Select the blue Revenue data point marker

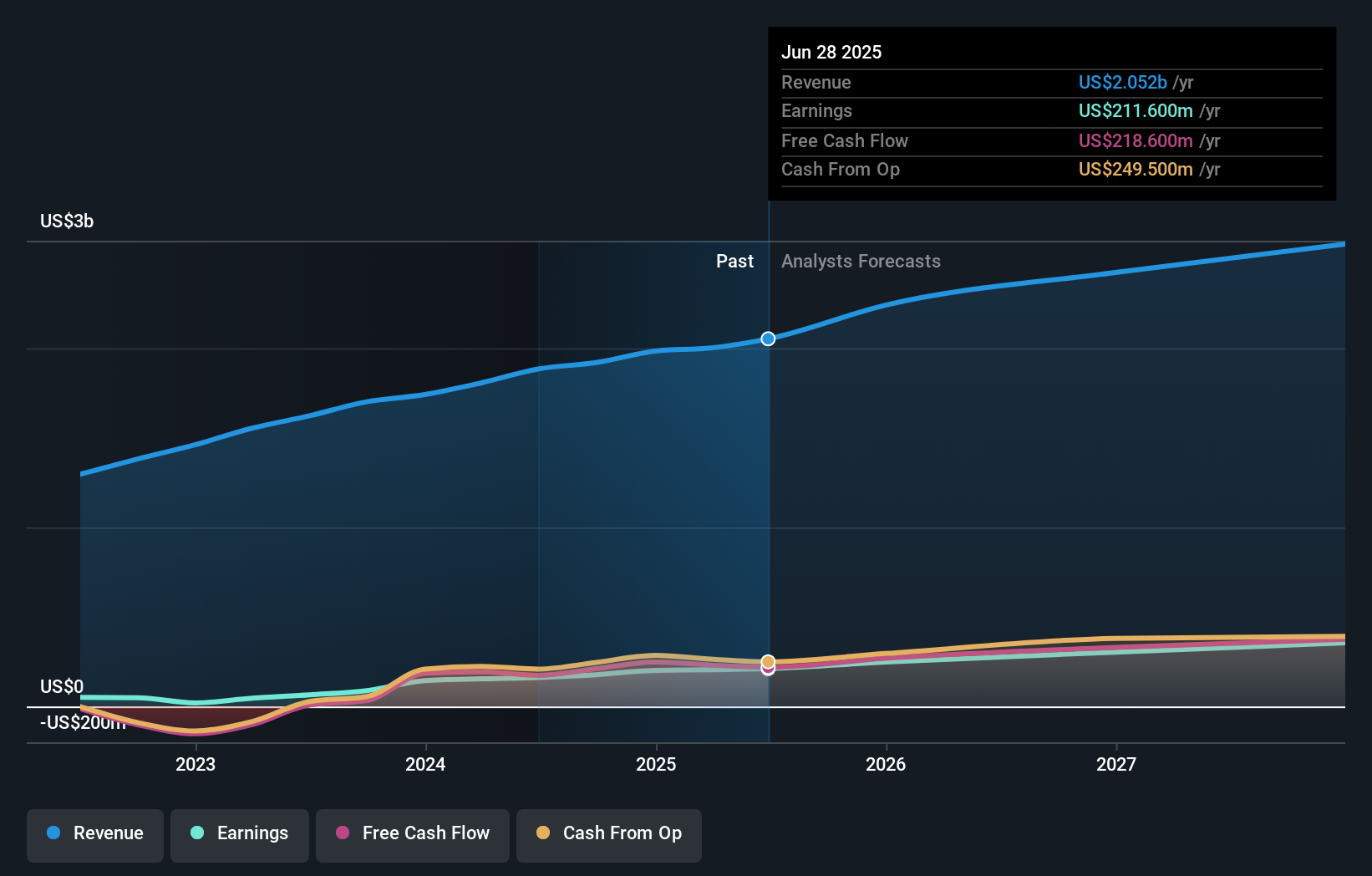tap(768, 339)
